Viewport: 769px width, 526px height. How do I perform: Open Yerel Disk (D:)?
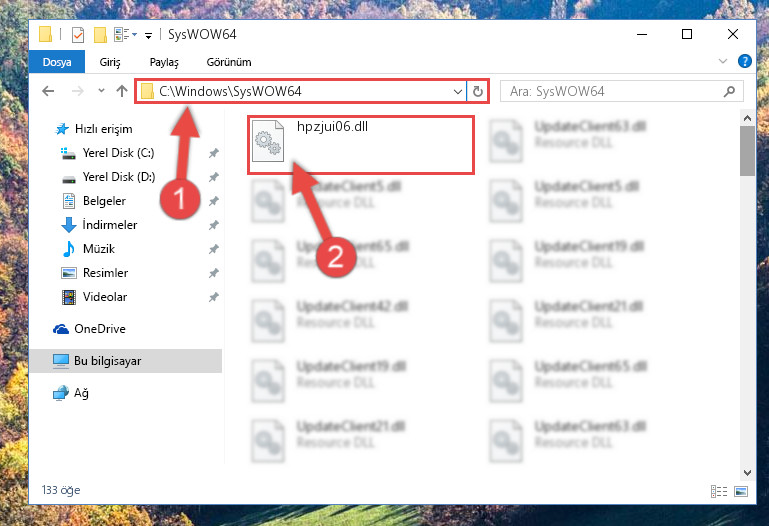pyautogui.click(x=119, y=177)
